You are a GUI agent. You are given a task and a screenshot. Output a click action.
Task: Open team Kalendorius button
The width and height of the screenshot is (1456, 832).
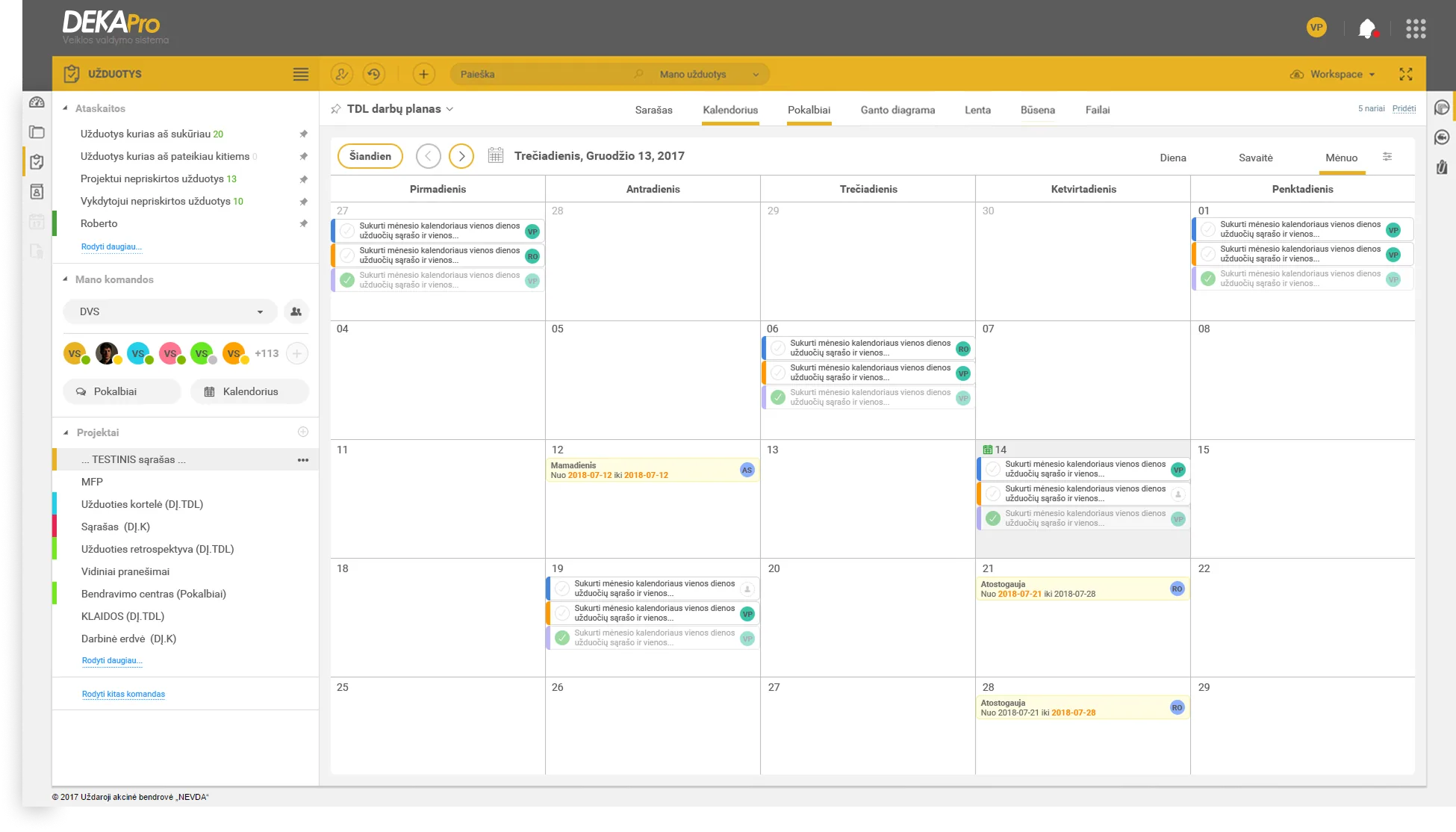tap(249, 391)
